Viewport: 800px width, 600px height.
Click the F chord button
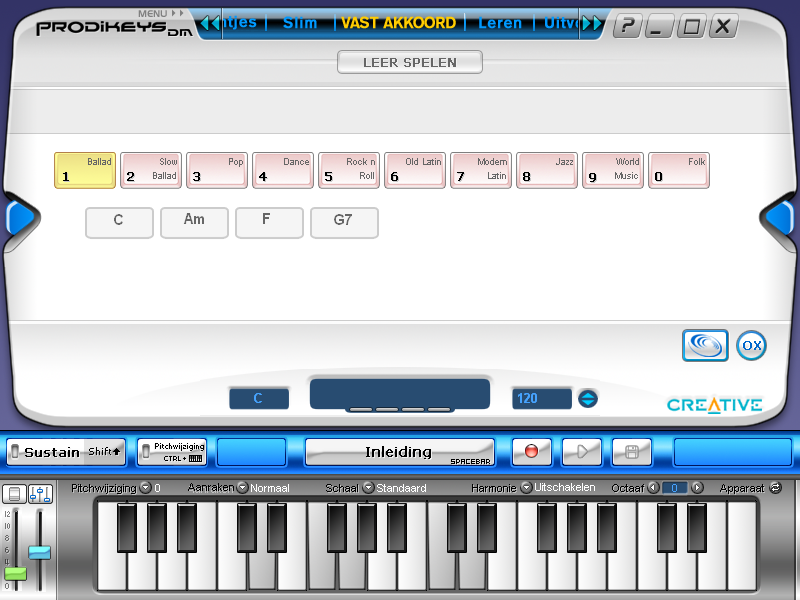[269, 222]
